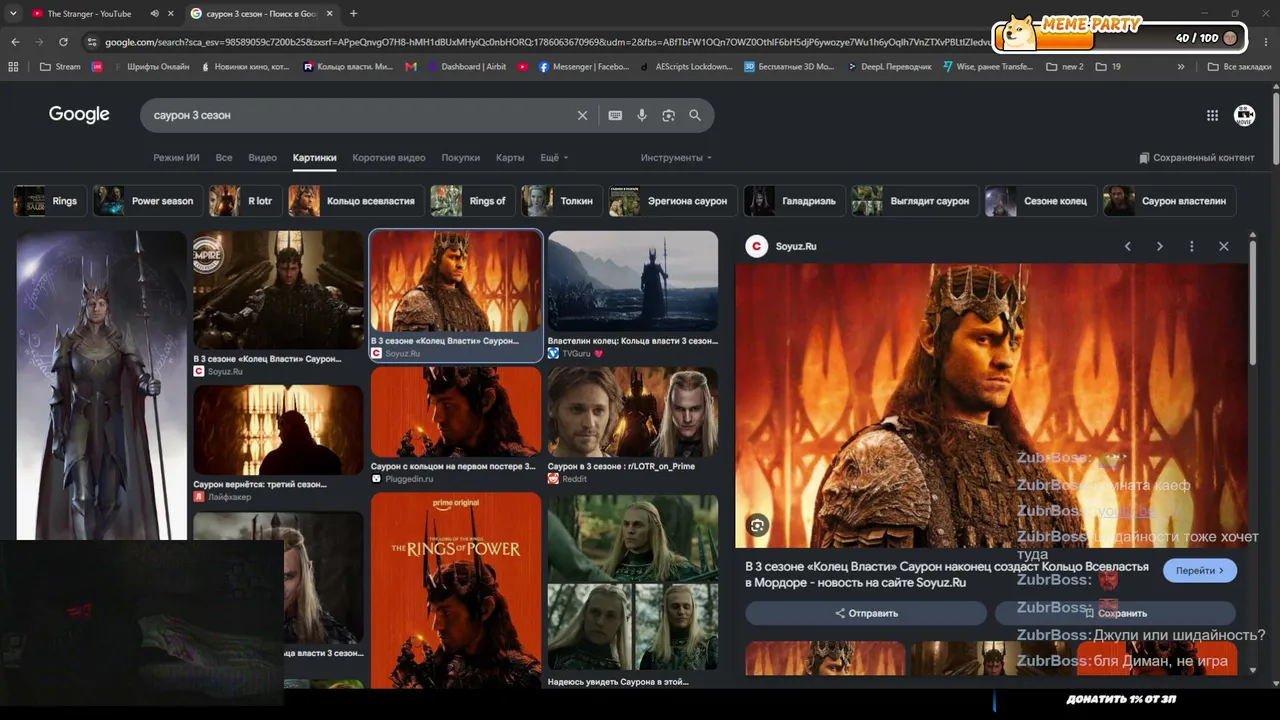Filter by the Толкин chip

point(562,201)
